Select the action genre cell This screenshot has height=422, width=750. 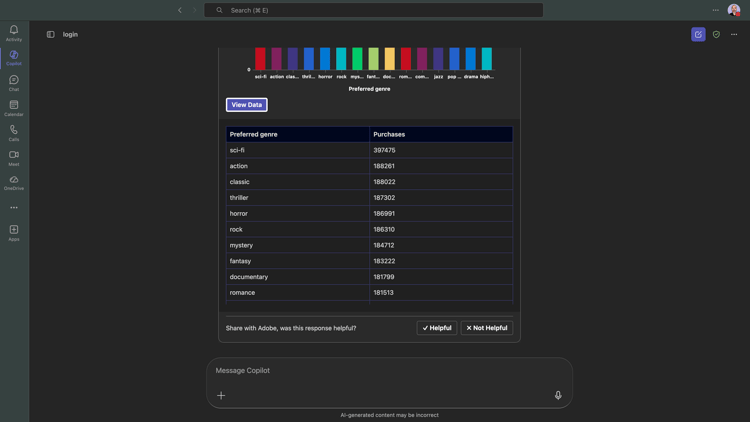tap(298, 166)
